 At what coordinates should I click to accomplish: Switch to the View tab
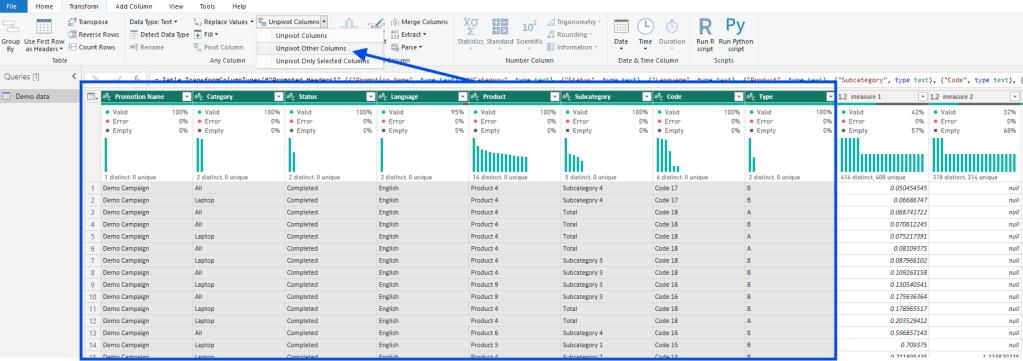point(176,6)
